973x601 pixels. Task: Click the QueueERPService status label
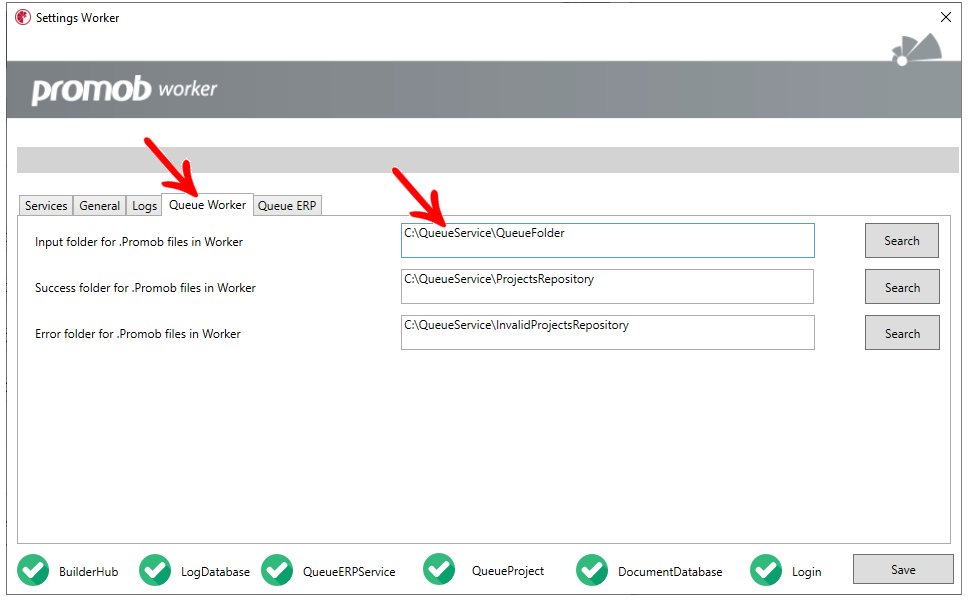tap(349, 572)
